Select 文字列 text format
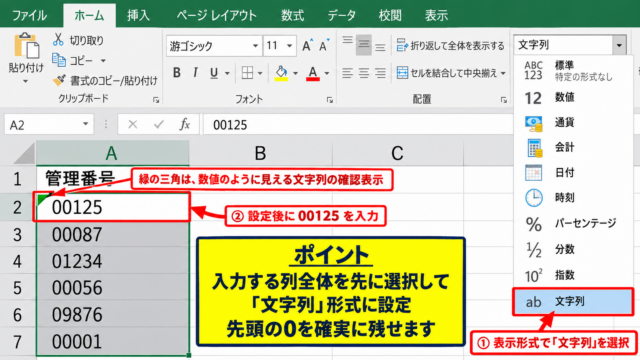 (x=573, y=302)
